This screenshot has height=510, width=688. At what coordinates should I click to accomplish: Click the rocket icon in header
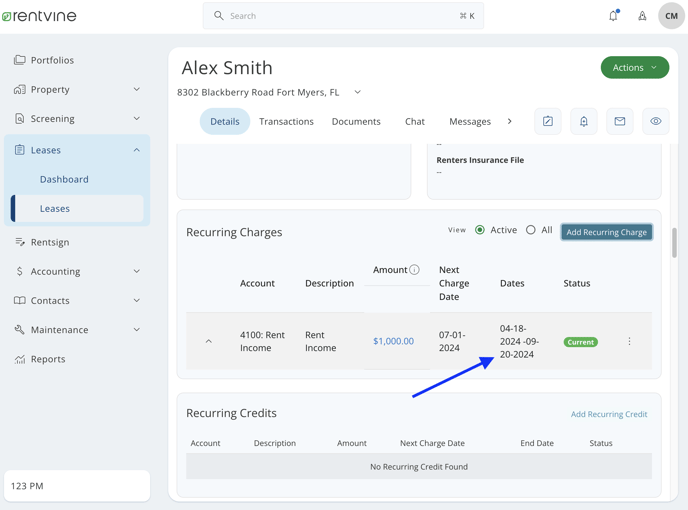[642, 16]
